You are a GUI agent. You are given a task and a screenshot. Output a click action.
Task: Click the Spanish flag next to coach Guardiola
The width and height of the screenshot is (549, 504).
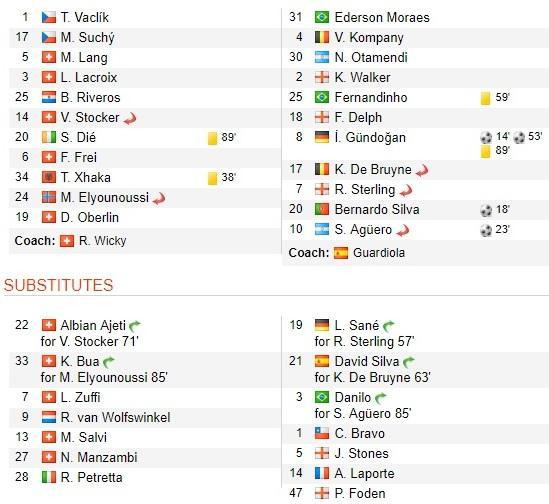[341, 253]
